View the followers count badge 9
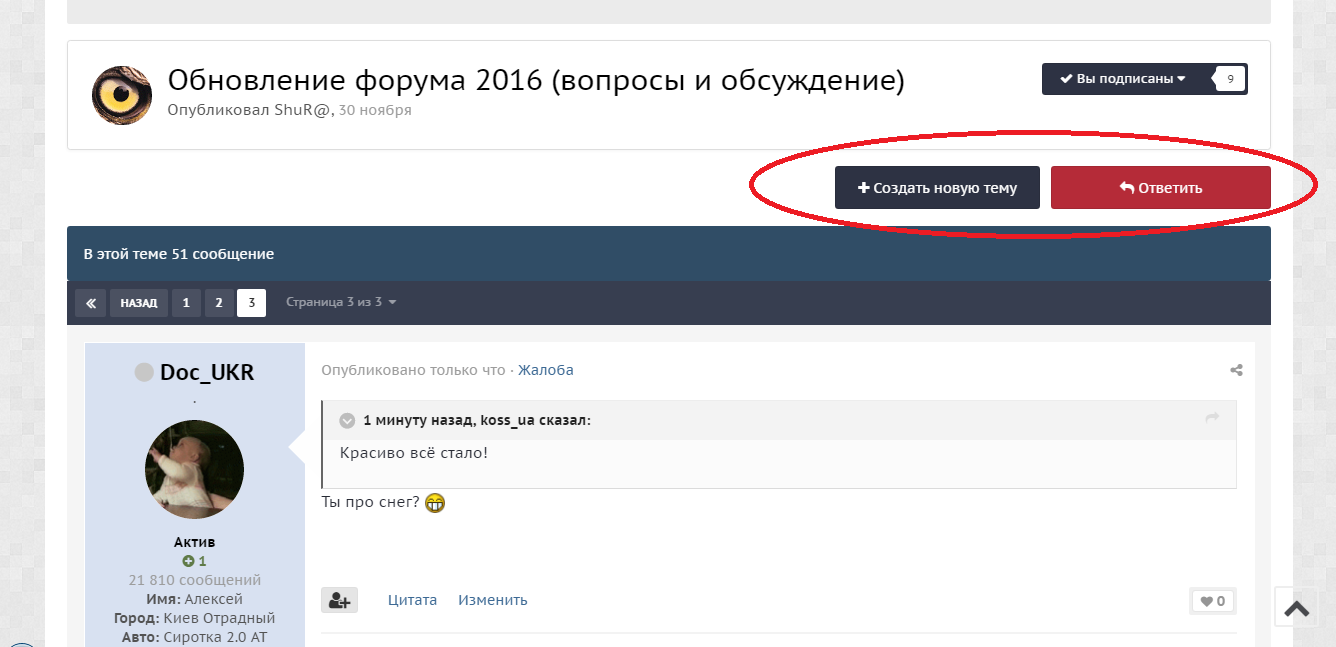 click(x=1230, y=79)
